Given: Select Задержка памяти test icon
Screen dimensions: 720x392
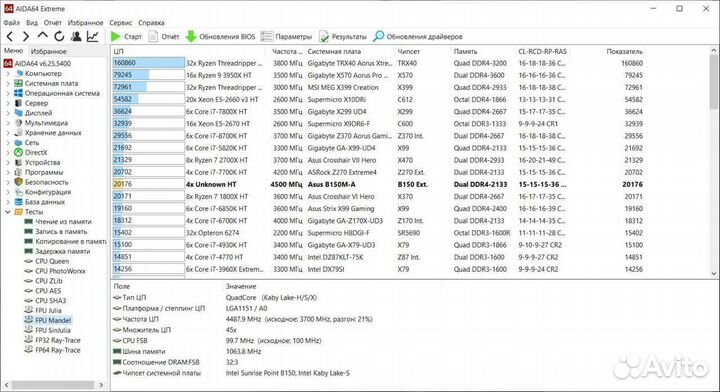Looking at the screenshot, I should pyautogui.click(x=28, y=251).
